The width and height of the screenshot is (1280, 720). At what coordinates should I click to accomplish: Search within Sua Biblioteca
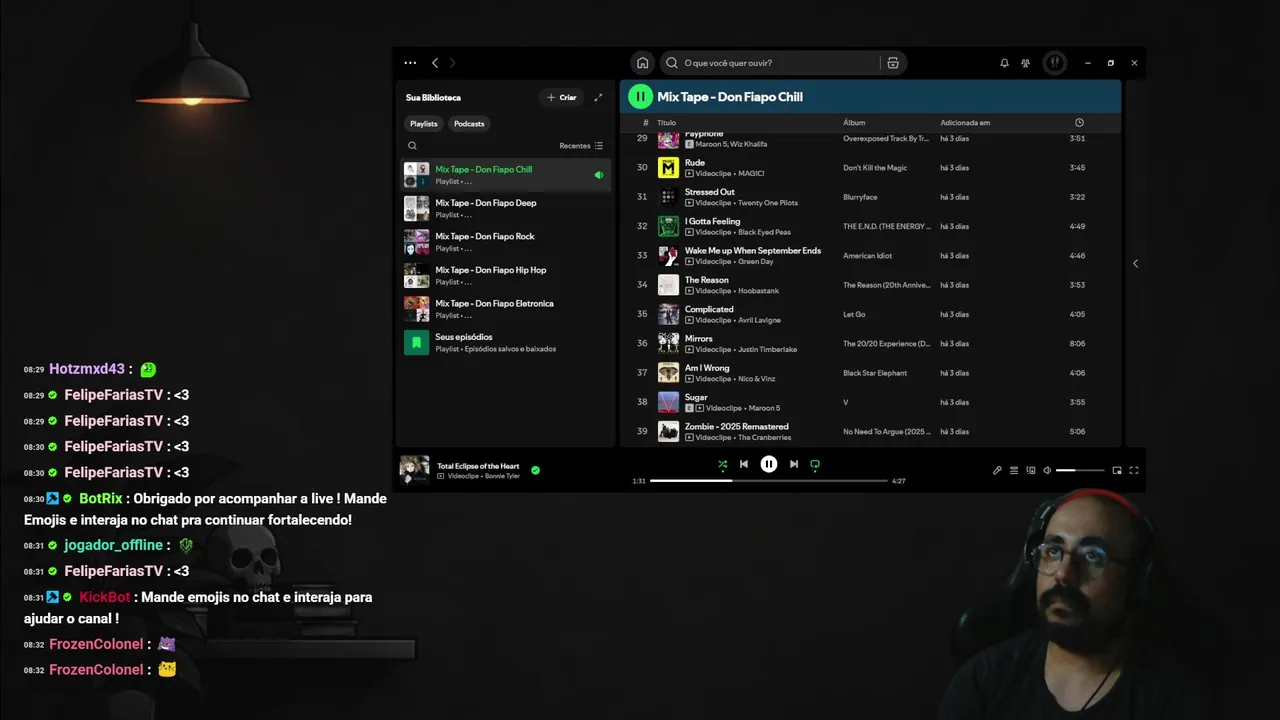(x=412, y=146)
